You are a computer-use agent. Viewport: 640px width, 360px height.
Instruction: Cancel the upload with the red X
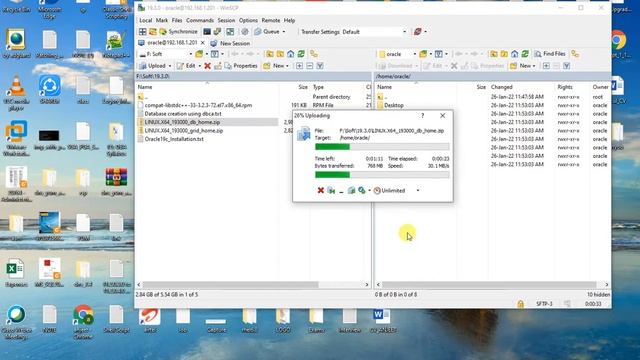pos(321,190)
